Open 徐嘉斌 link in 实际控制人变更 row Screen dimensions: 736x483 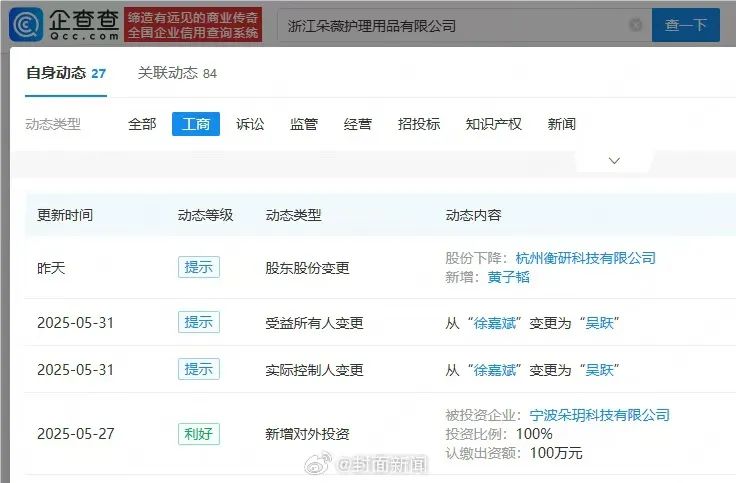pos(495,370)
